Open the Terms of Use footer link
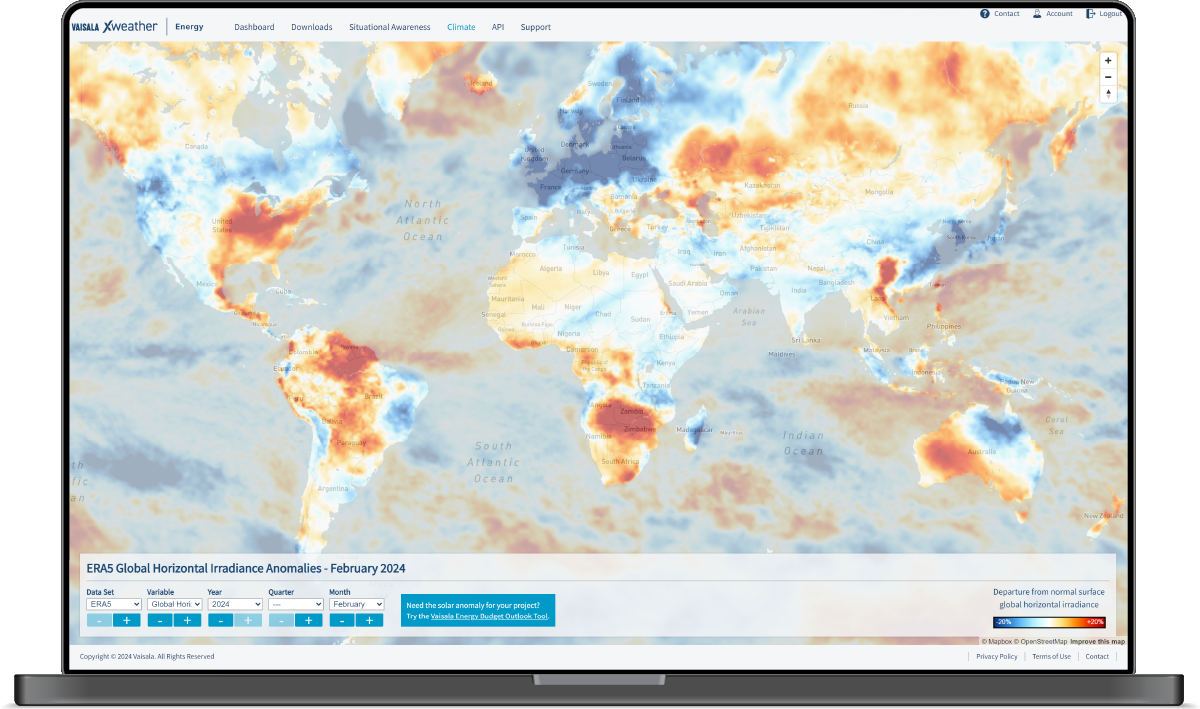Image resolution: width=1200 pixels, height=709 pixels. pyautogui.click(x=1051, y=656)
